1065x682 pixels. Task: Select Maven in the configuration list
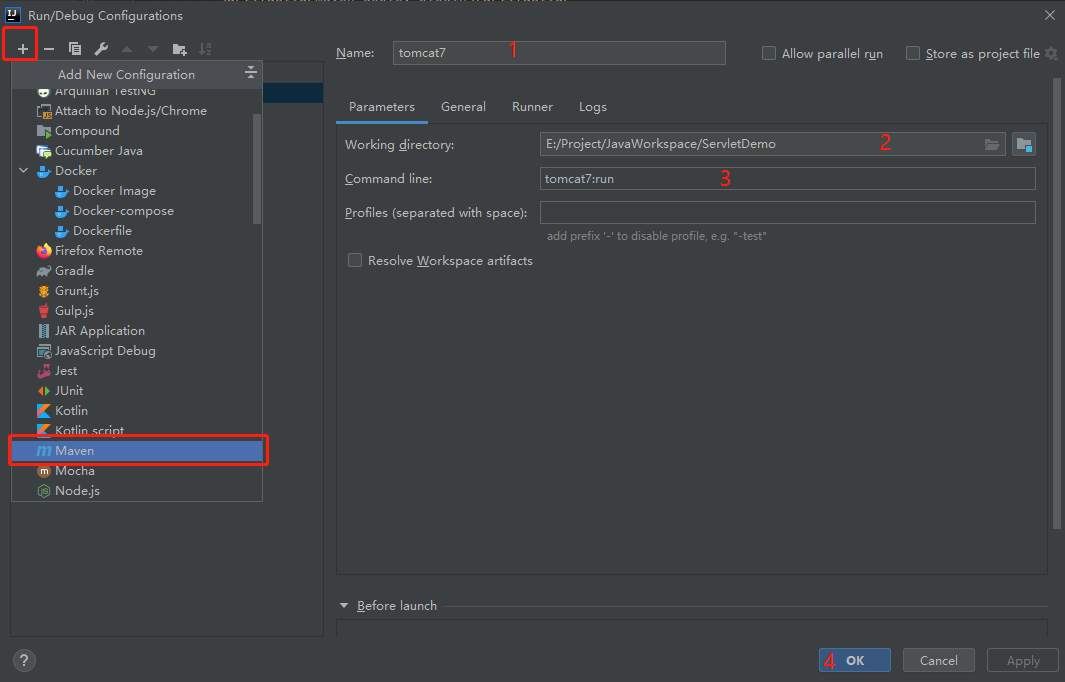pyautogui.click(x=137, y=450)
